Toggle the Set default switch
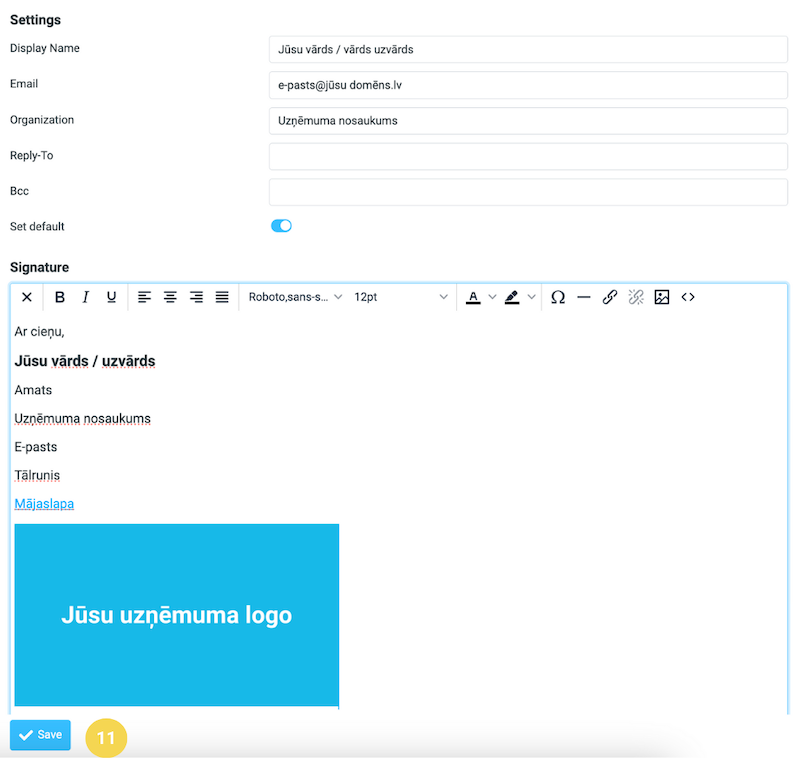This screenshot has width=800, height=766. click(281, 226)
